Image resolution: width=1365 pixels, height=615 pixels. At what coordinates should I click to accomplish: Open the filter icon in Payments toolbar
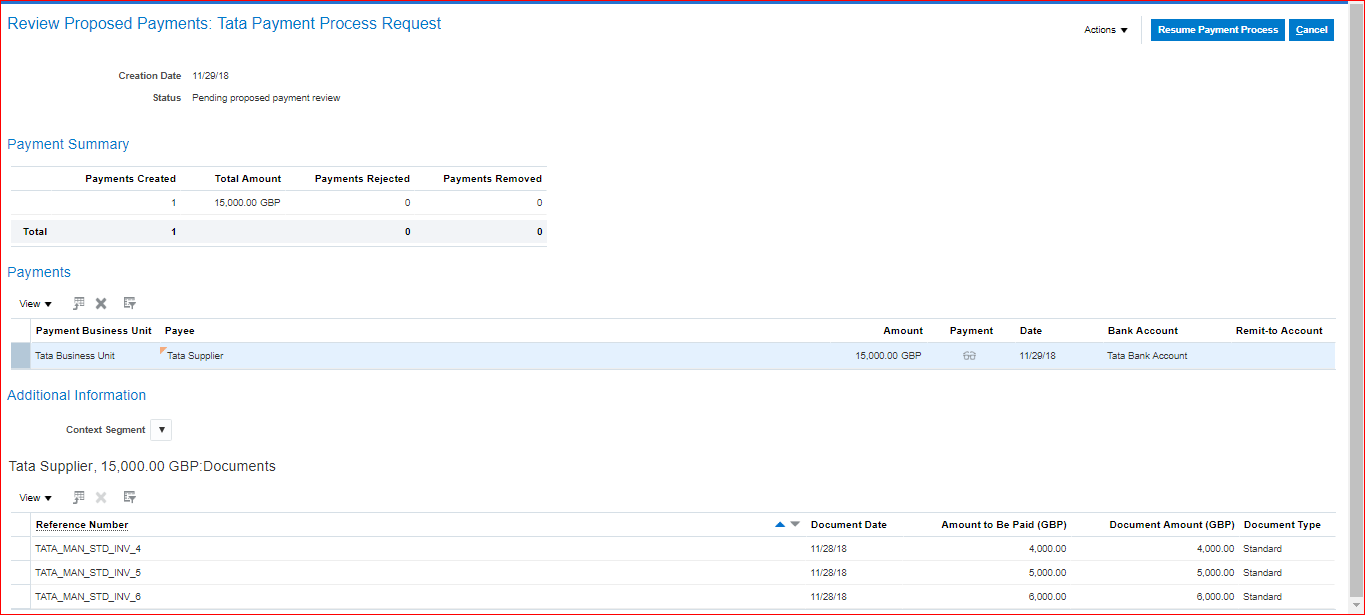point(129,303)
